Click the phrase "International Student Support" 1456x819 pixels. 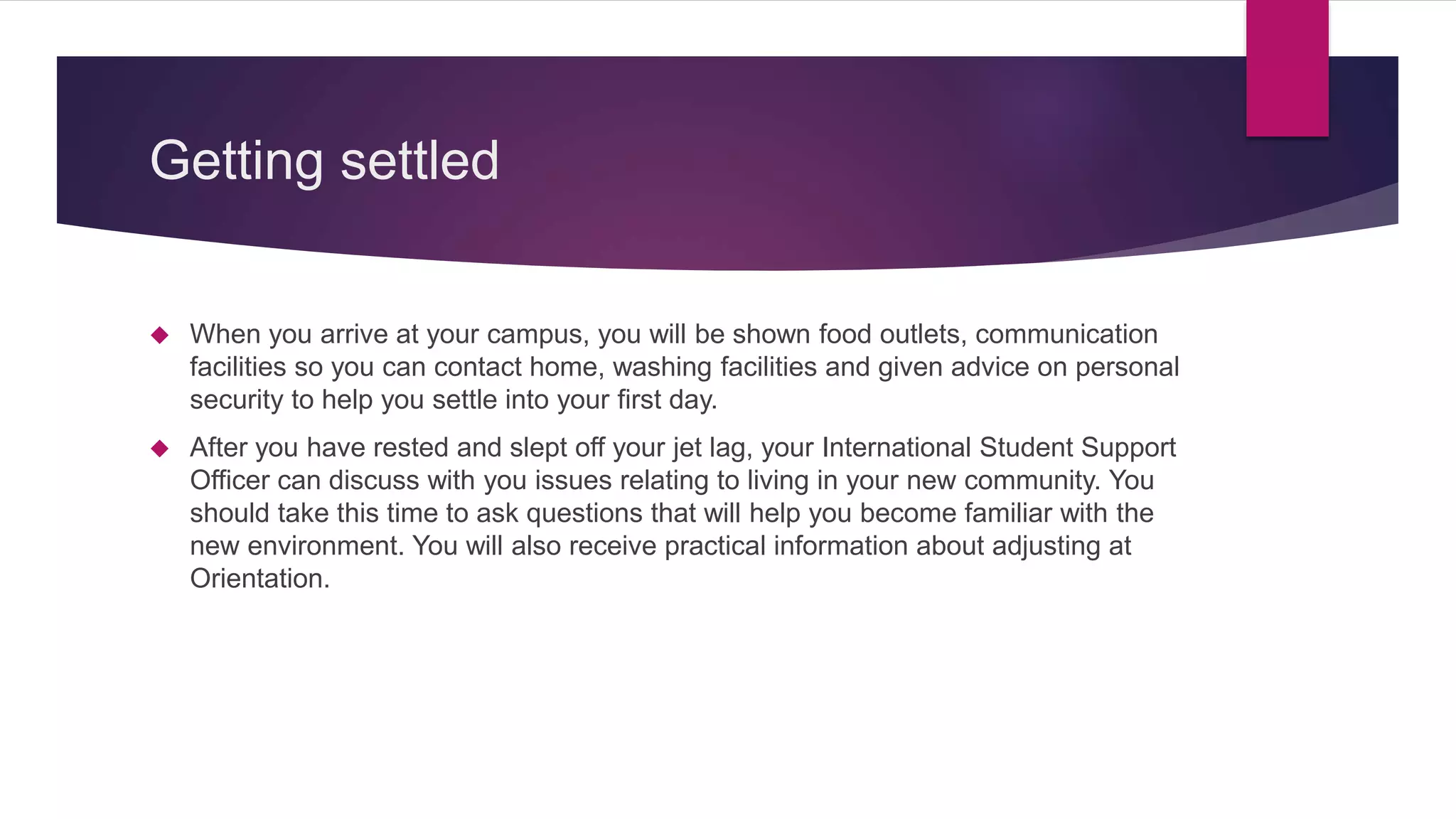tap(999, 448)
